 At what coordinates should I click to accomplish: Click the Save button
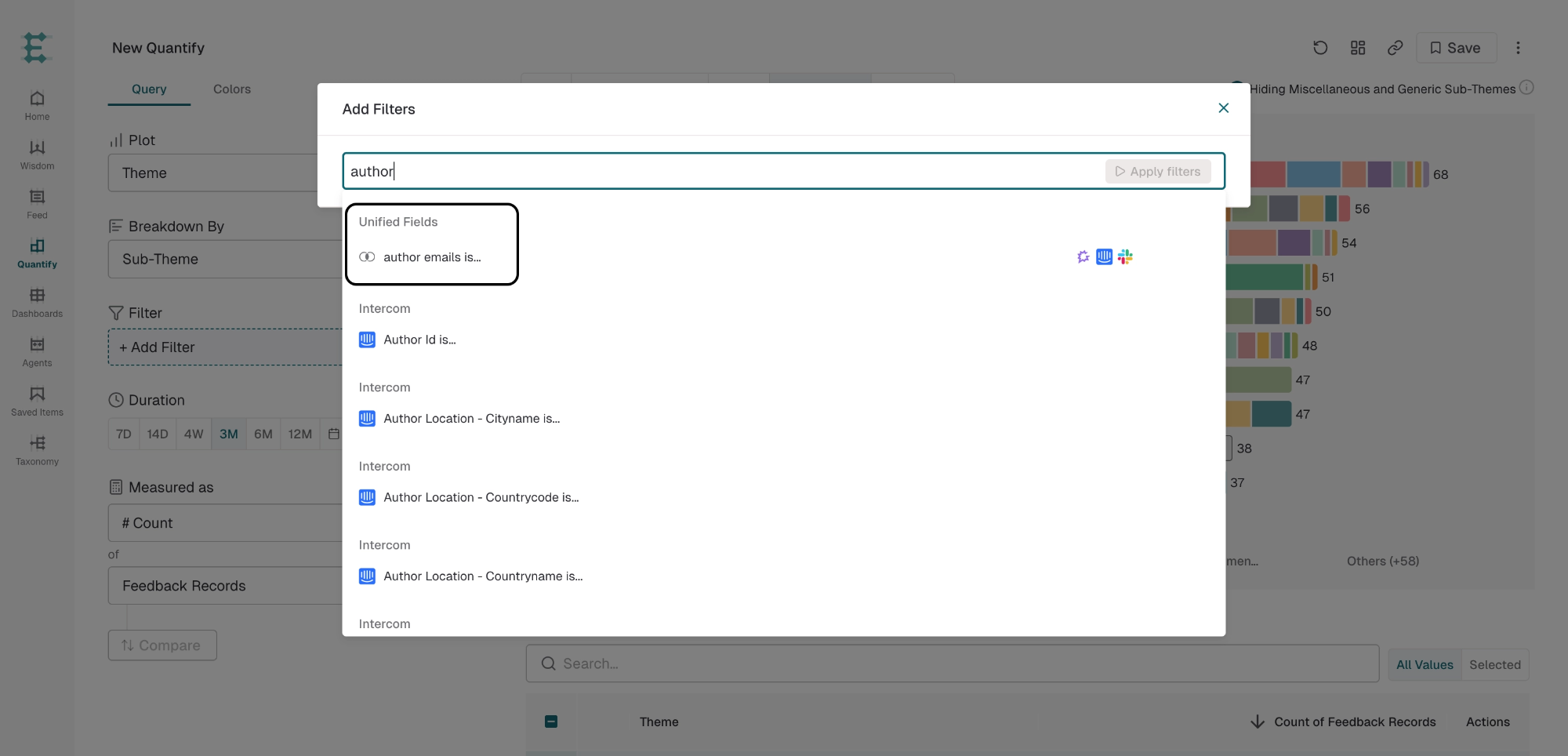tap(1456, 48)
